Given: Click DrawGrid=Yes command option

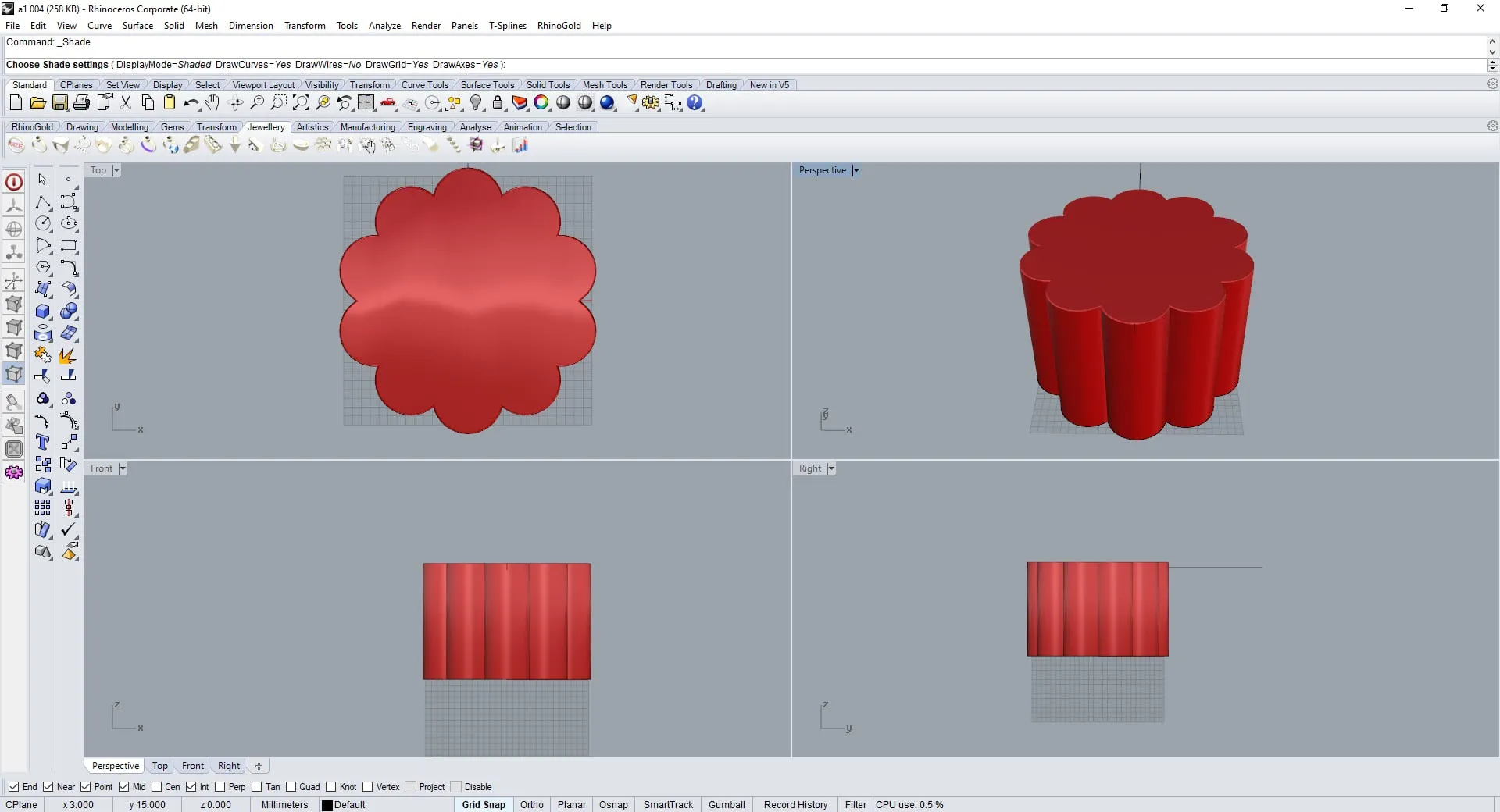Looking at the screenshot, I should (397, 65).
